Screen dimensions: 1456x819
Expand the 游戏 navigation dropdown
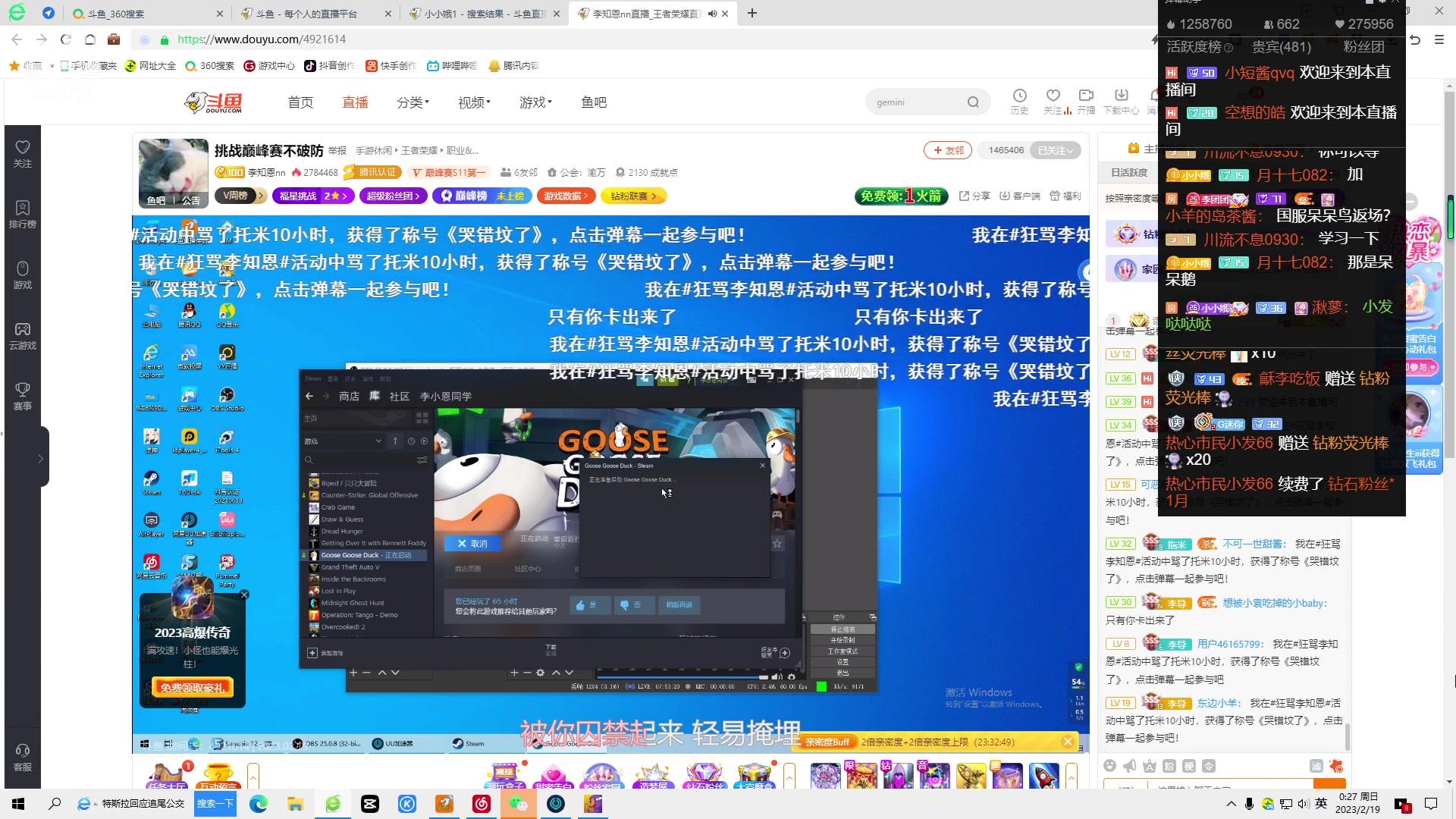[535, 102]
